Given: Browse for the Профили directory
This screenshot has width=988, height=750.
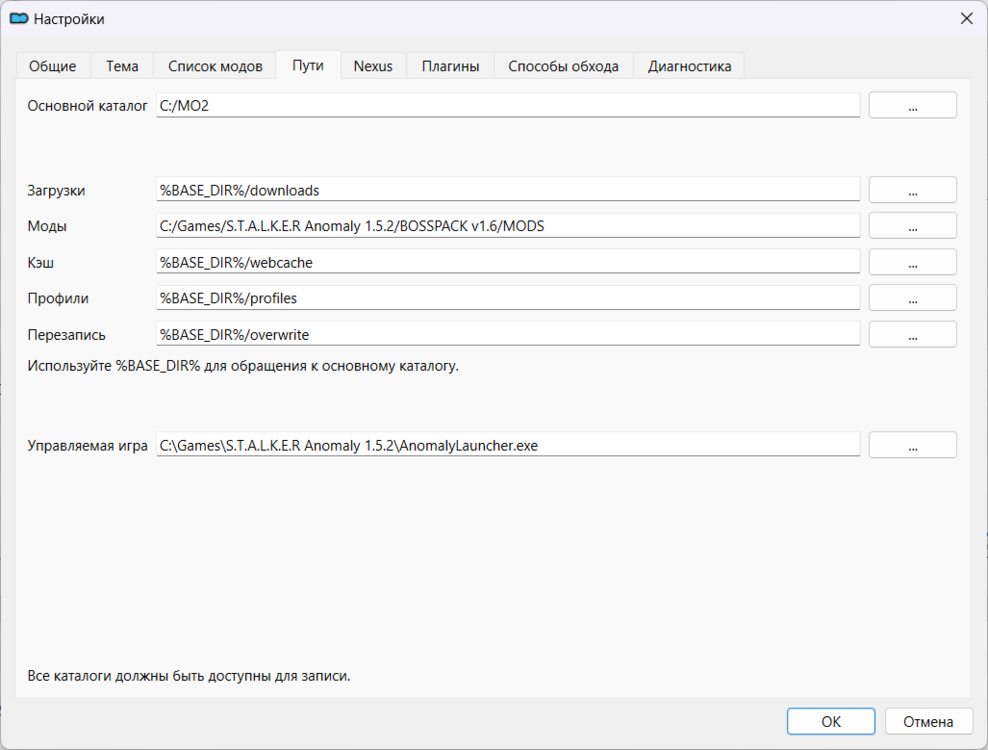Looking at the screenshot, I should point(912,298).
